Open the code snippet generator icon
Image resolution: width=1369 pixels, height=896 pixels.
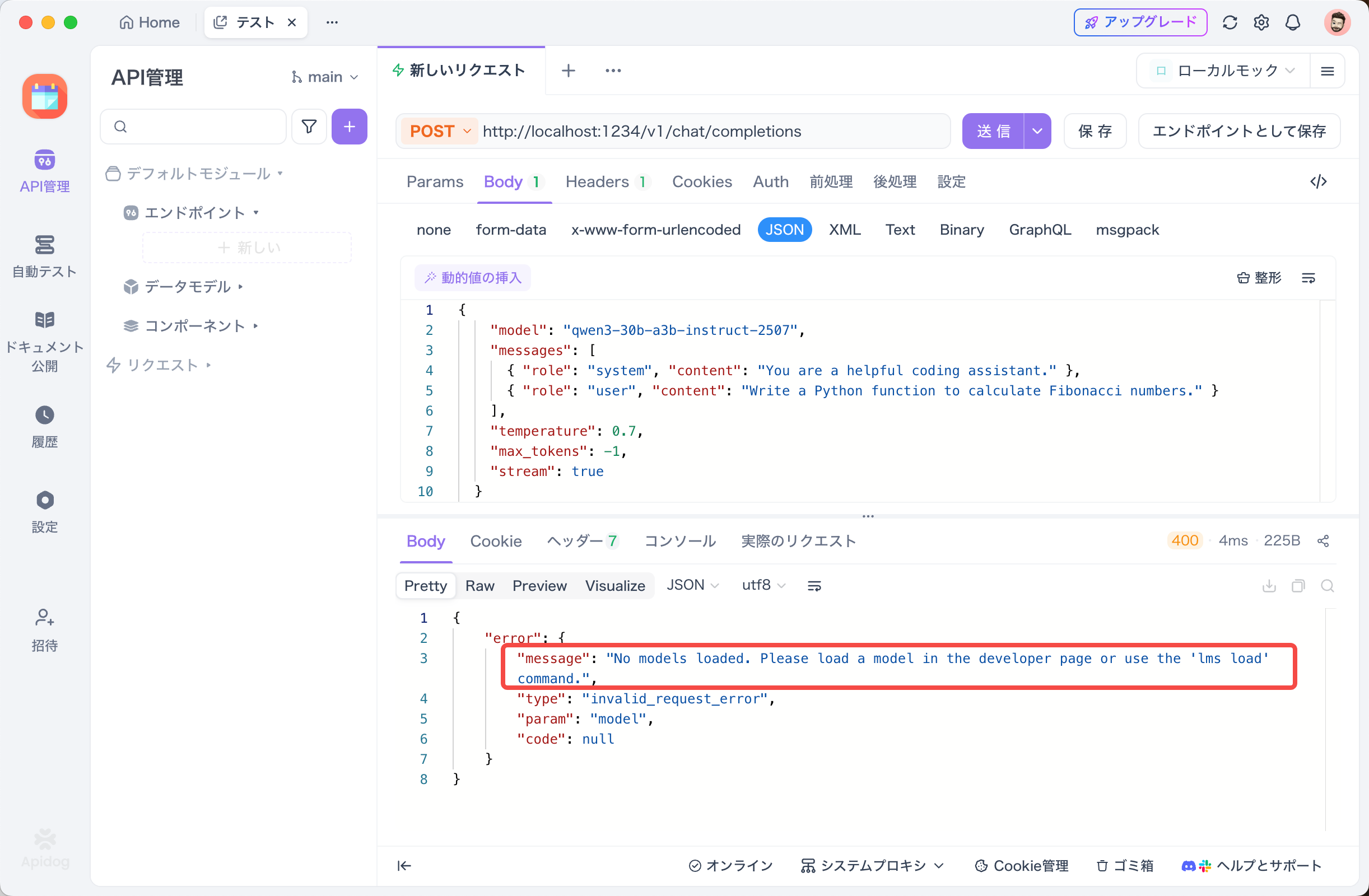(1318, 182)
